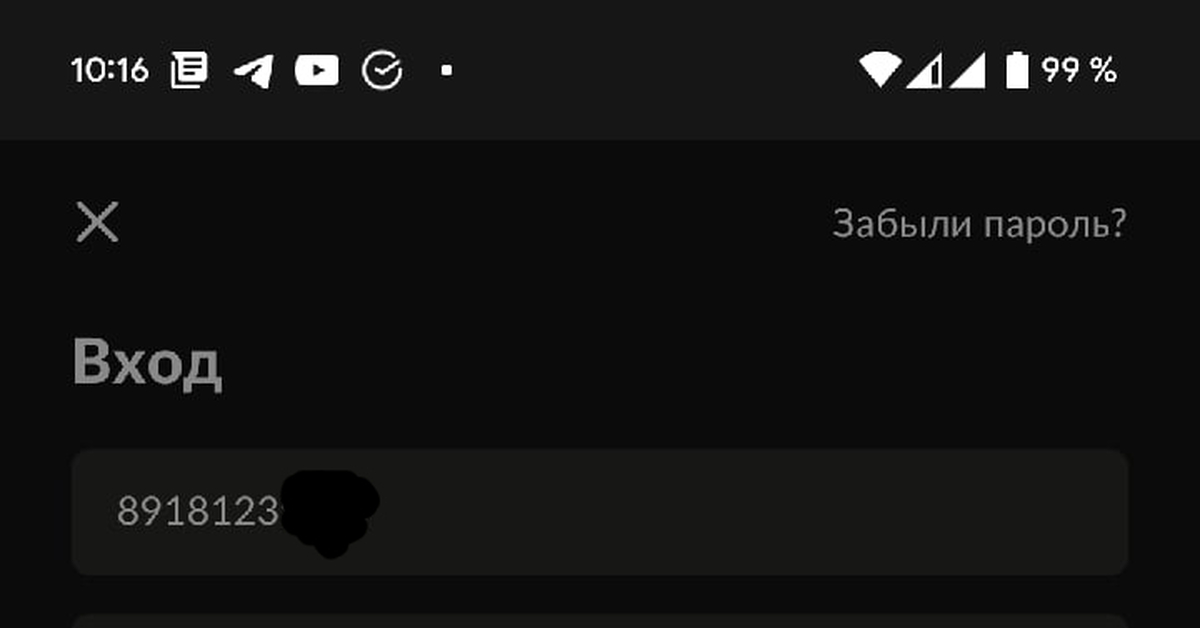
Task: Tap the first cellular signal icon
Action: pyautogui.click(x=925, y=72)
